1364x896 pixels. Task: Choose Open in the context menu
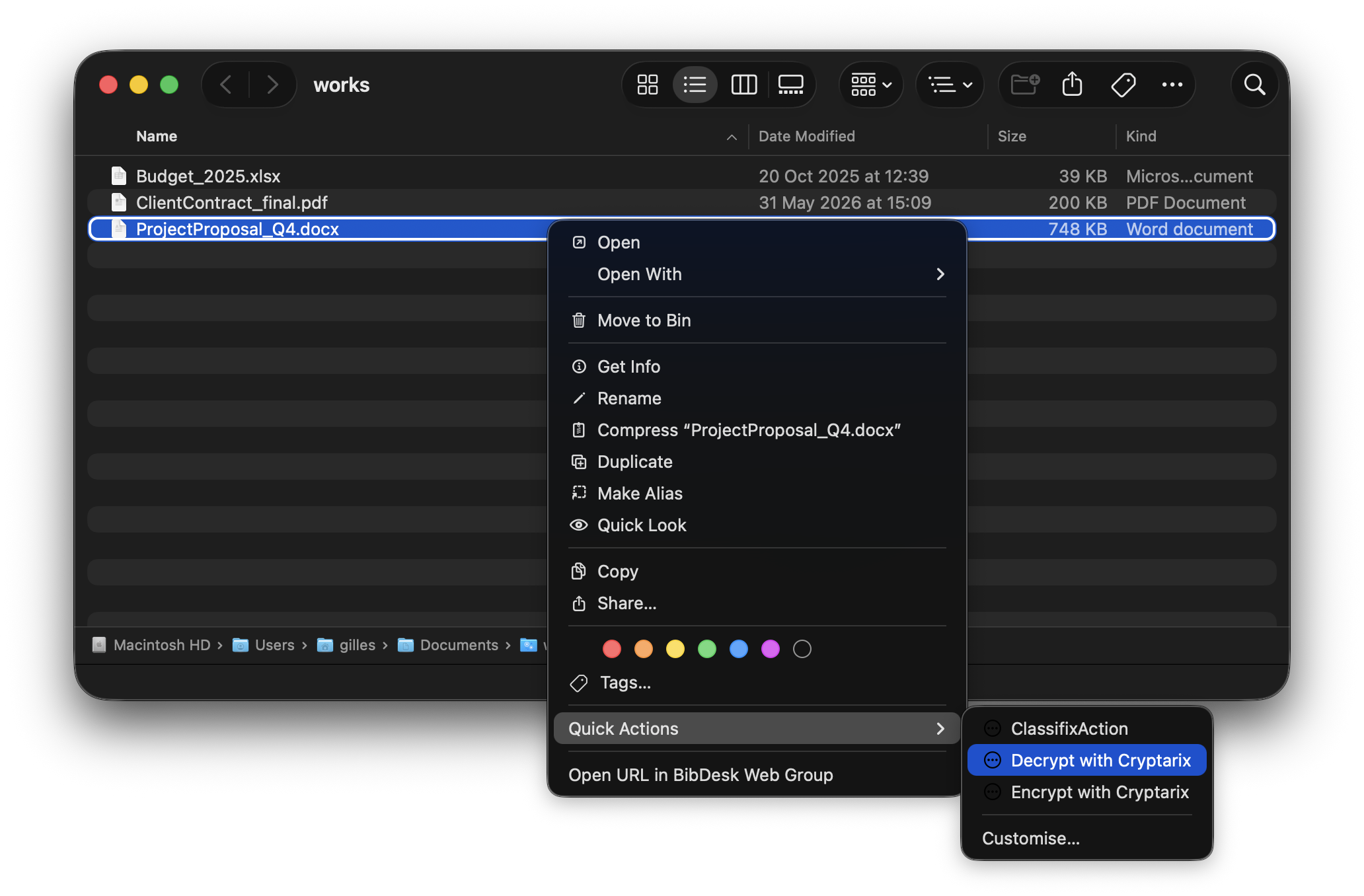pyautogui.click(x=757, y=243)
